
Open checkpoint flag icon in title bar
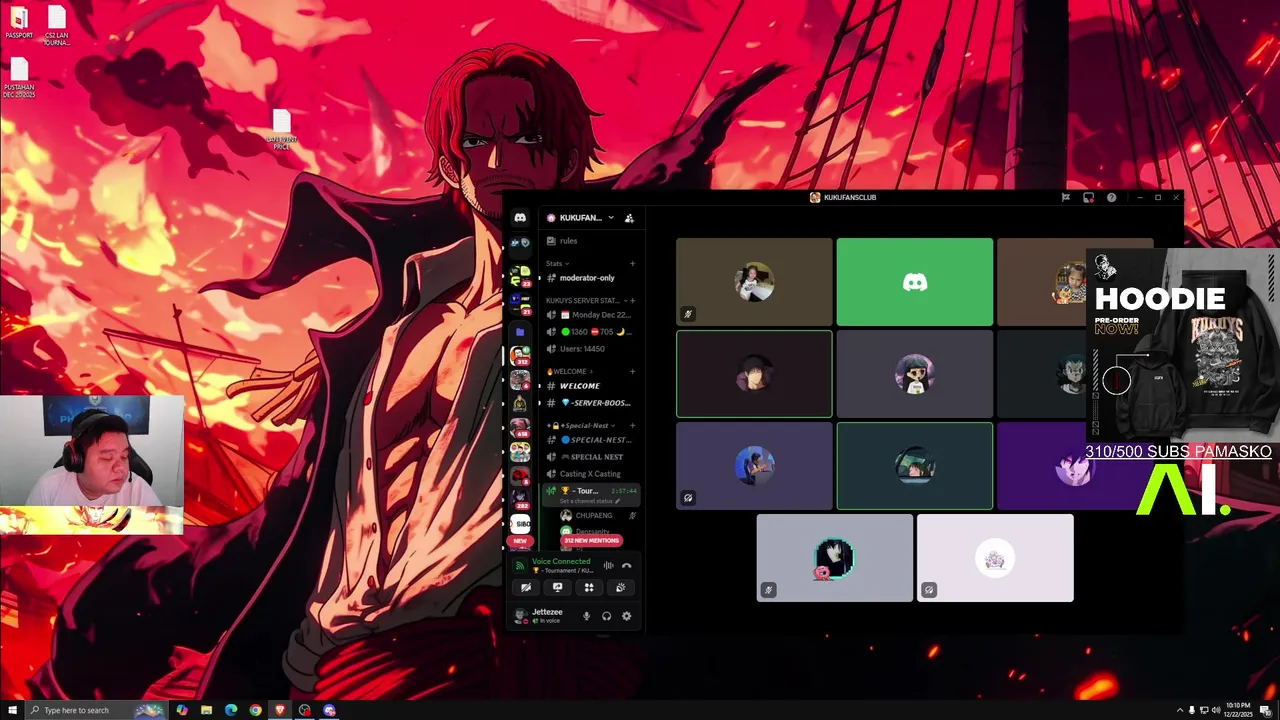tap(1066, 198)
